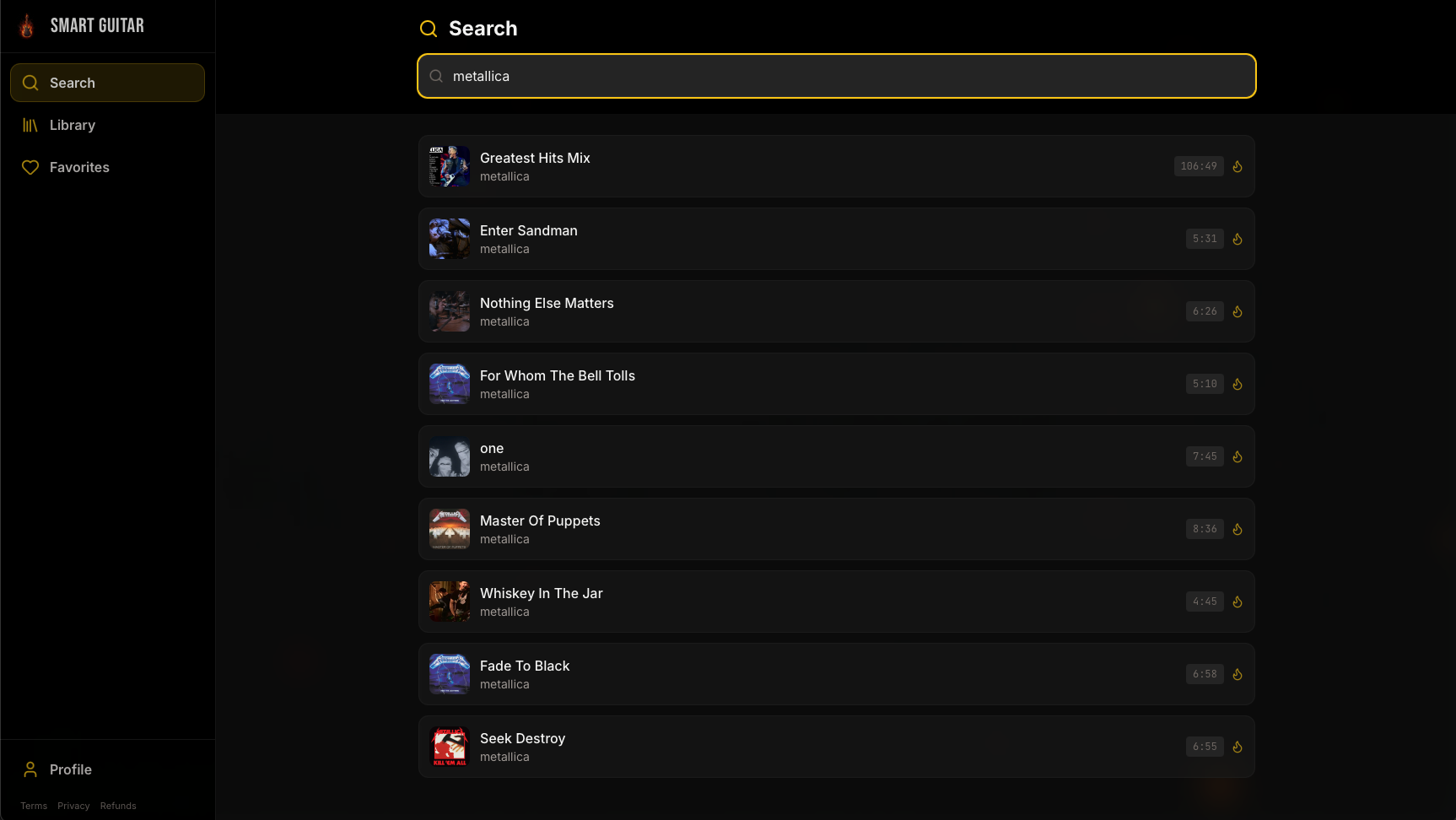Toggle the flame on Master Of Puppets
This screenshot has height=820, width=1456.
[x=1238, y=529]
